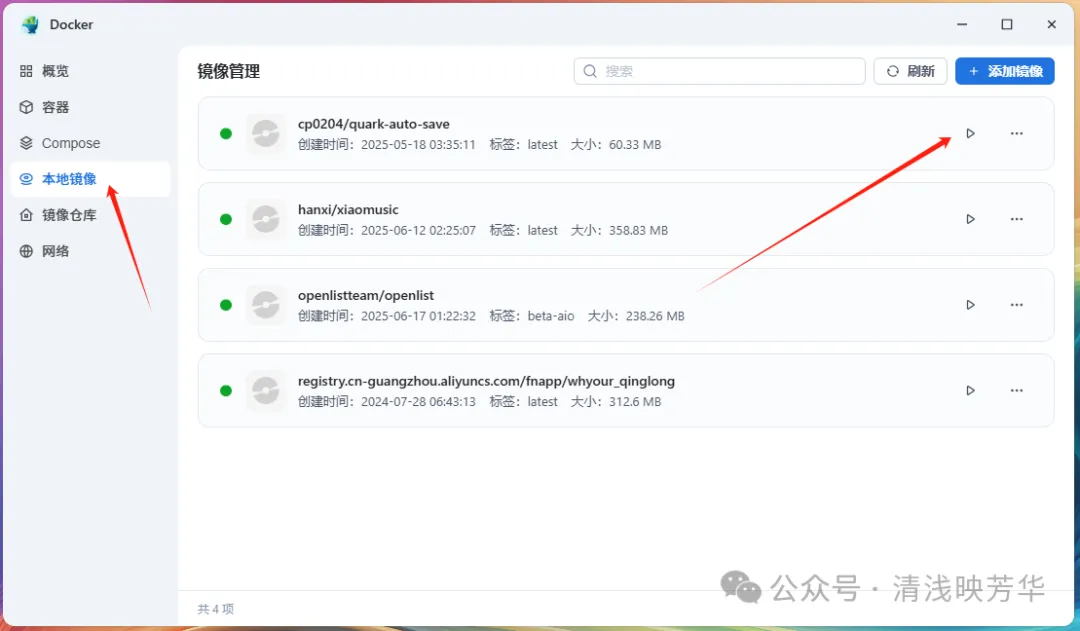Open the 概览 overview page

90,71
